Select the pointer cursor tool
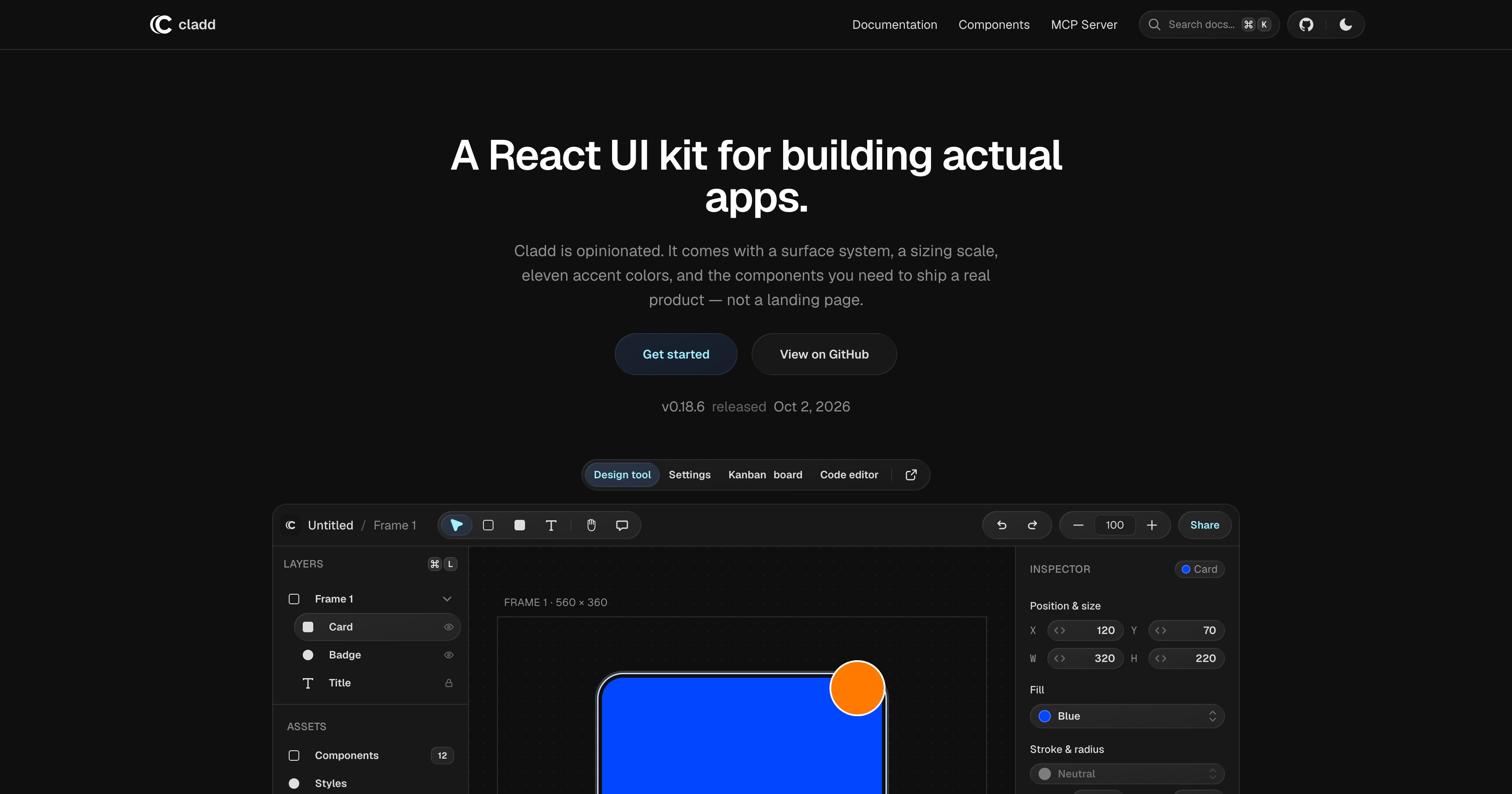 (457, 525)
